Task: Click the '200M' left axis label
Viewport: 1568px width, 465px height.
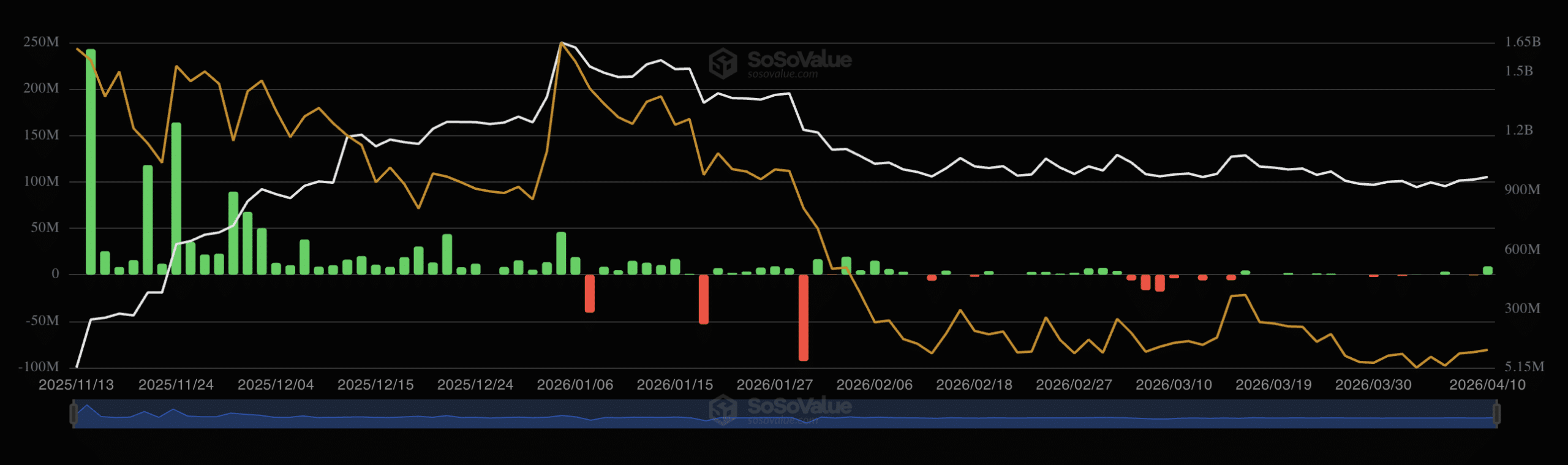Action: click(x=42, y=88)
